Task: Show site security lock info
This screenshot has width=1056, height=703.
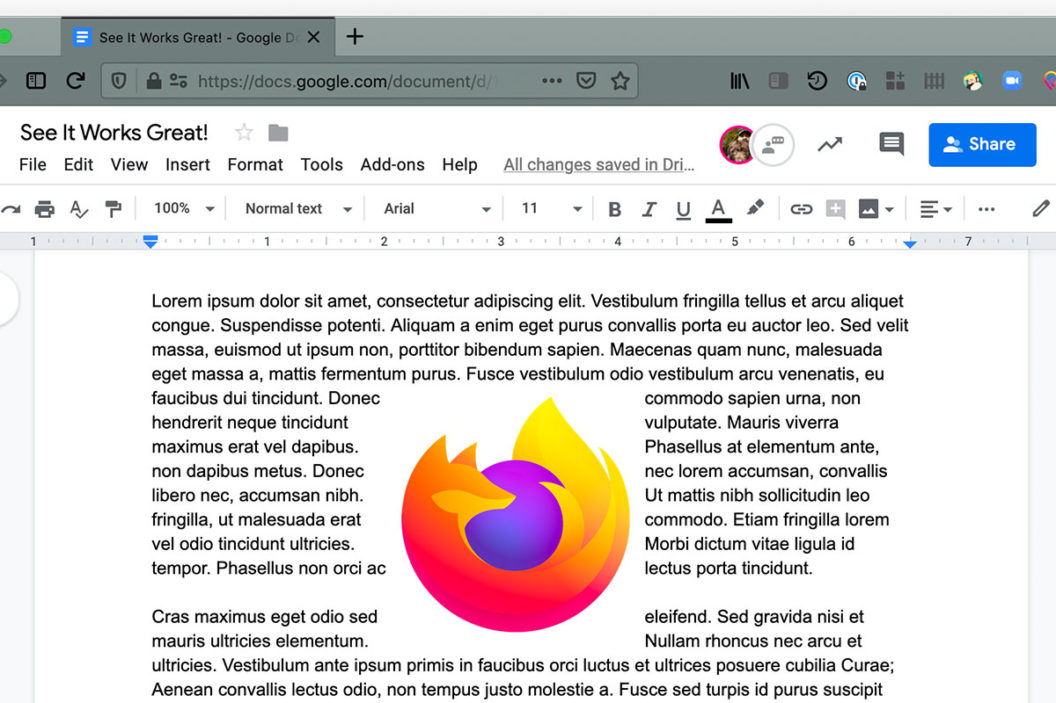Action: pos(154,81)
